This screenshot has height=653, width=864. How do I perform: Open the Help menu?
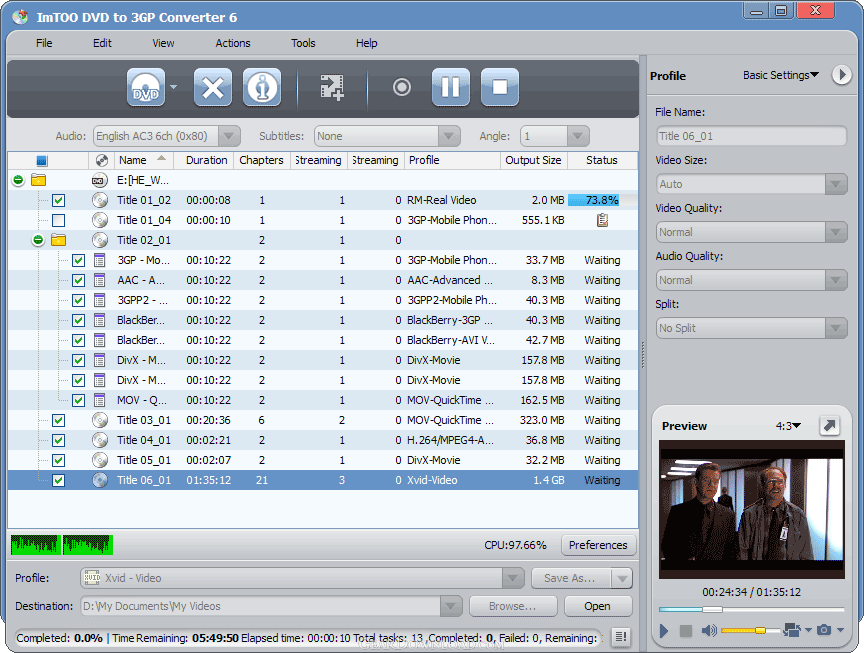[x=366, y=43]
